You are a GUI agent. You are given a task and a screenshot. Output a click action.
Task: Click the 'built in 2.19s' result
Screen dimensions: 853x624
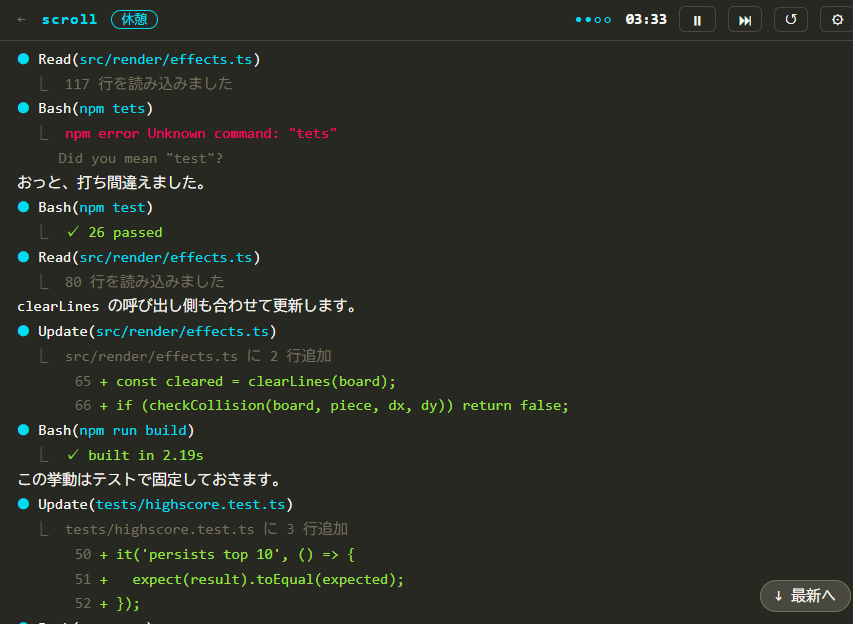(135, 455)
